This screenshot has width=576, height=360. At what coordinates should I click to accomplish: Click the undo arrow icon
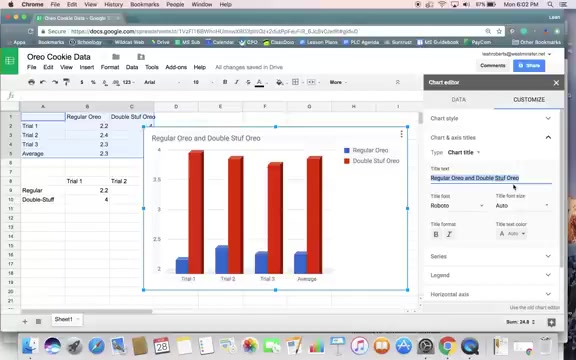point(43,82)
